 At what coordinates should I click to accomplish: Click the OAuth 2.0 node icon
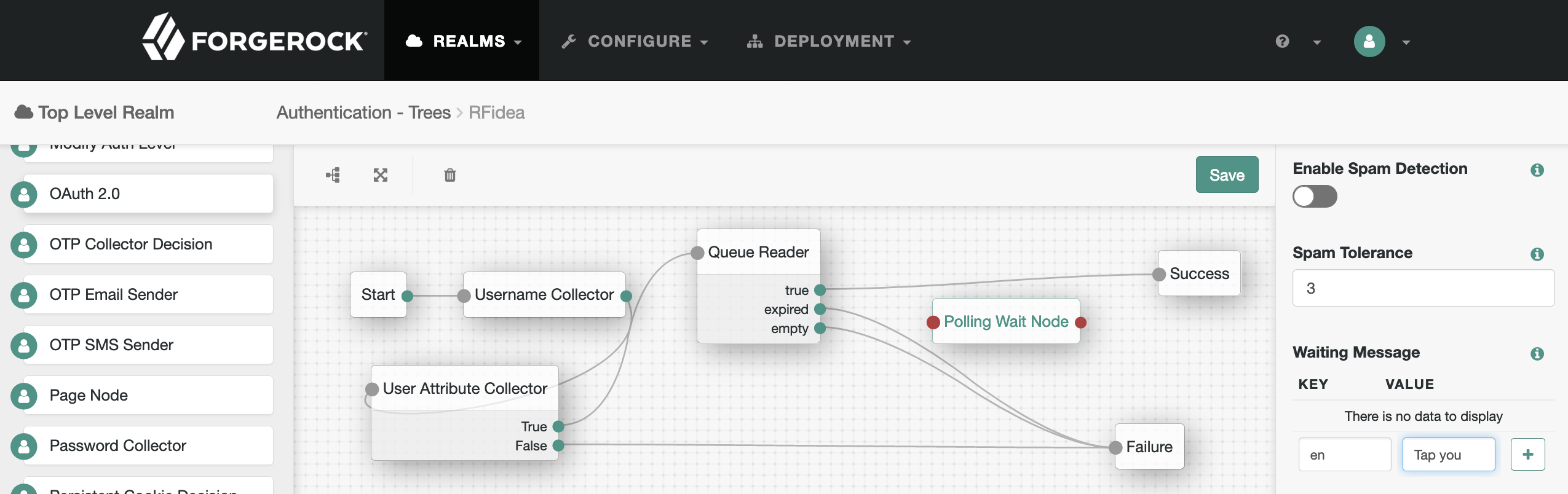point(24,194)
